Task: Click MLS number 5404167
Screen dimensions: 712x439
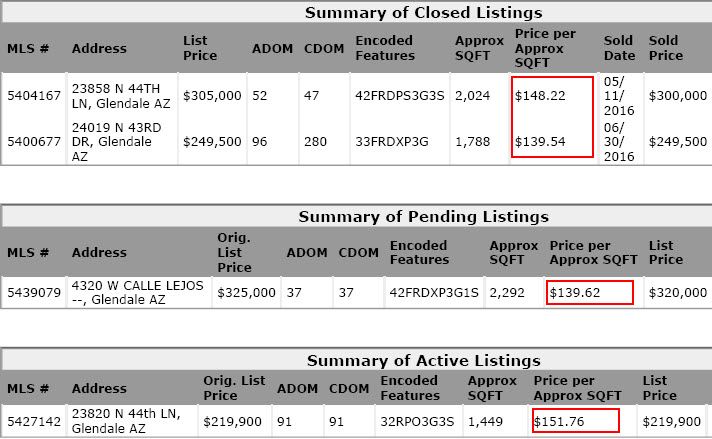Action: [34, 96]
